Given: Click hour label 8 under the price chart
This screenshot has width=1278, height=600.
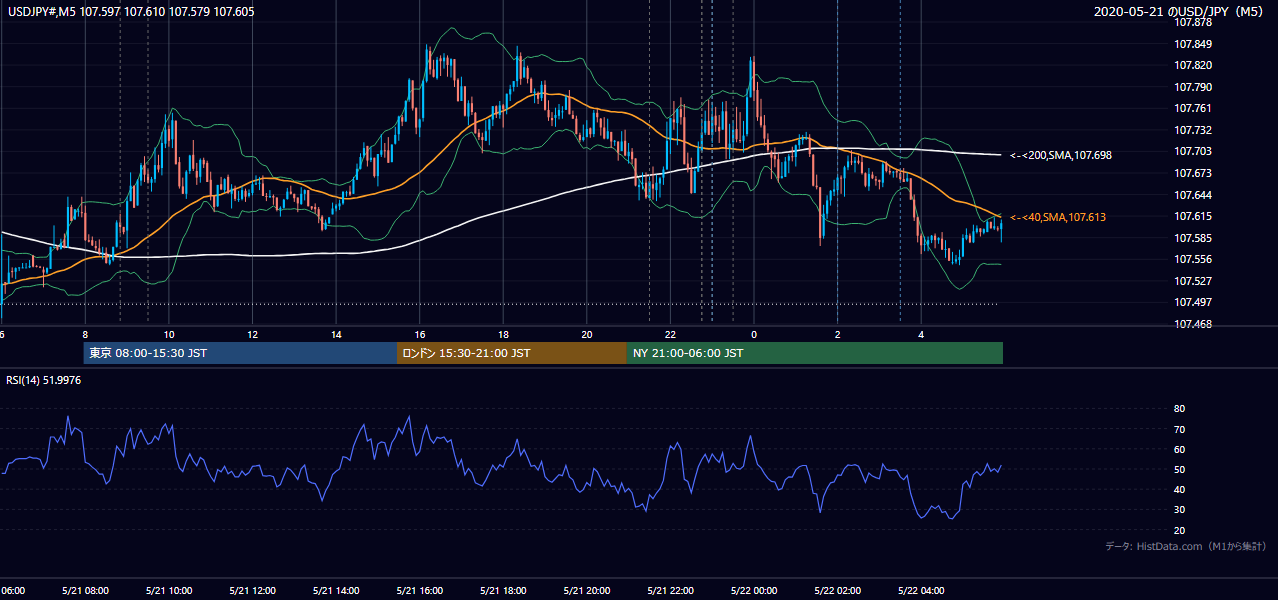Looking at the screenshot, I should coord(85,335).
